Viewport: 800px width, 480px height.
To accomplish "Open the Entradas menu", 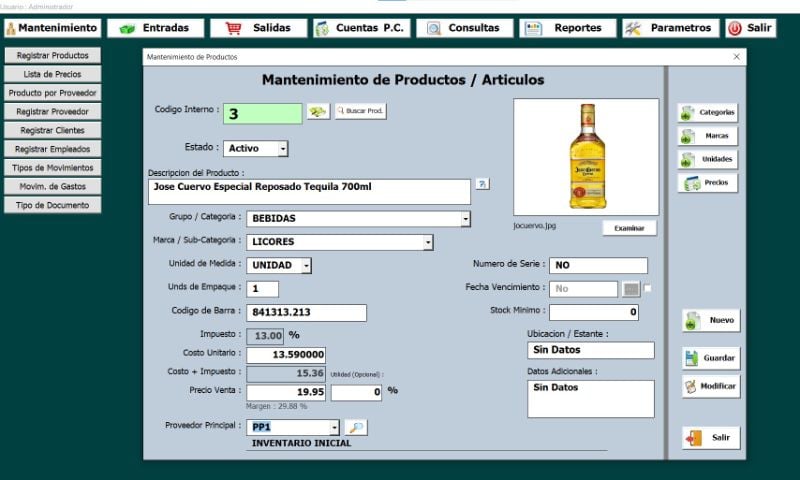I will pyautogui.click(x=156, y=28).
